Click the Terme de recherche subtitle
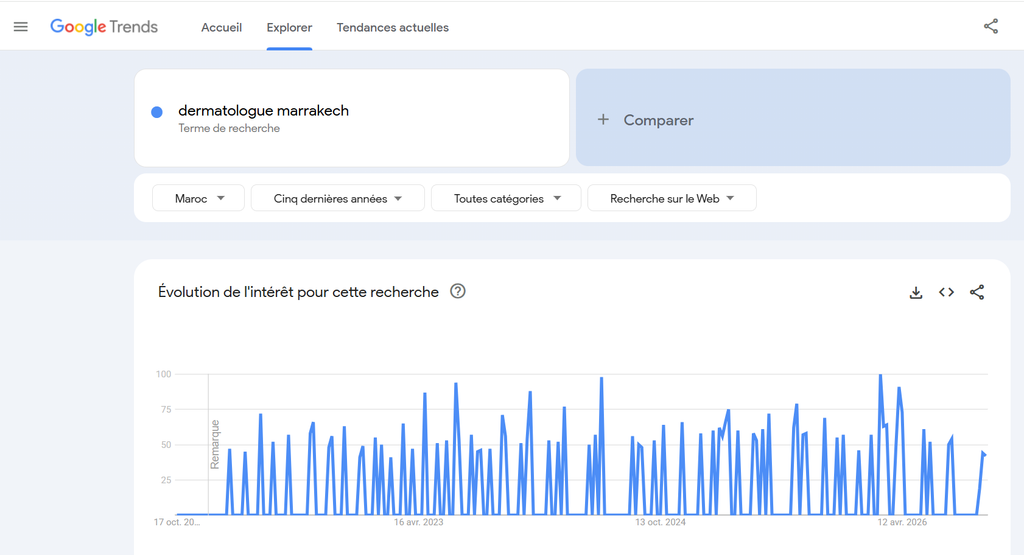Viewport: 1024px width, 555px height. click(229, 129)
